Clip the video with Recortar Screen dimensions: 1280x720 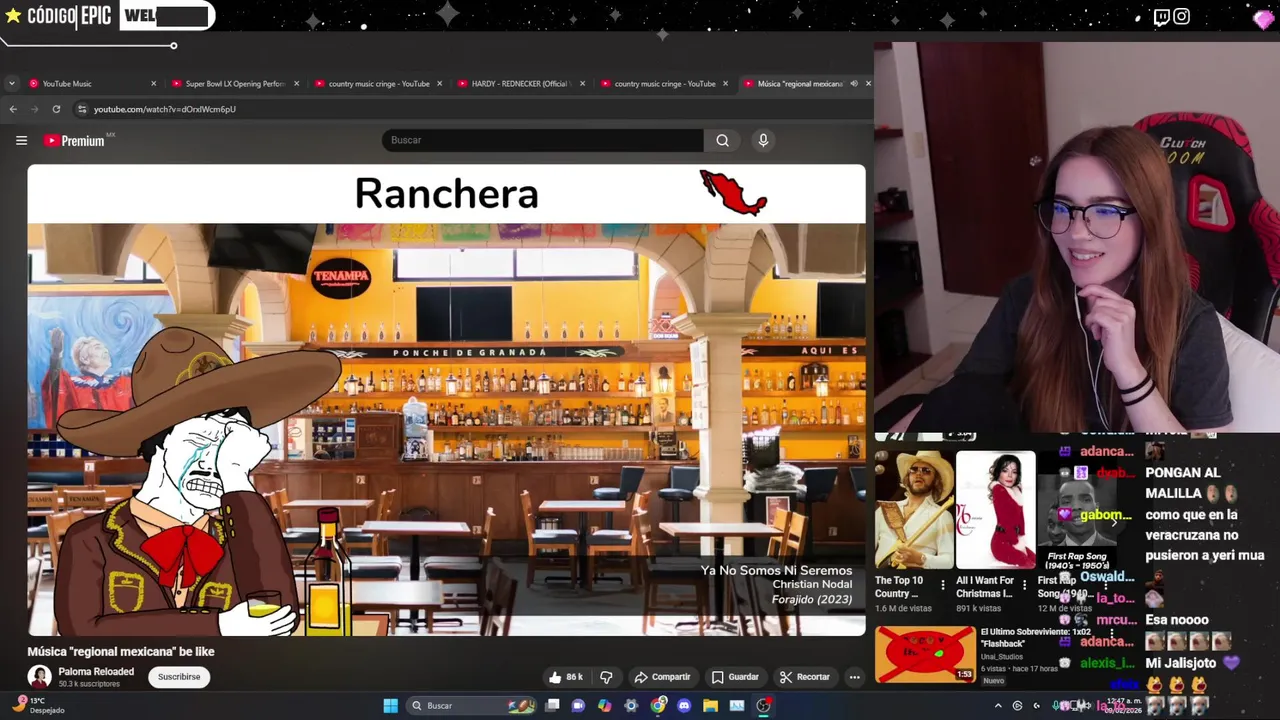(x=805, y=677)
